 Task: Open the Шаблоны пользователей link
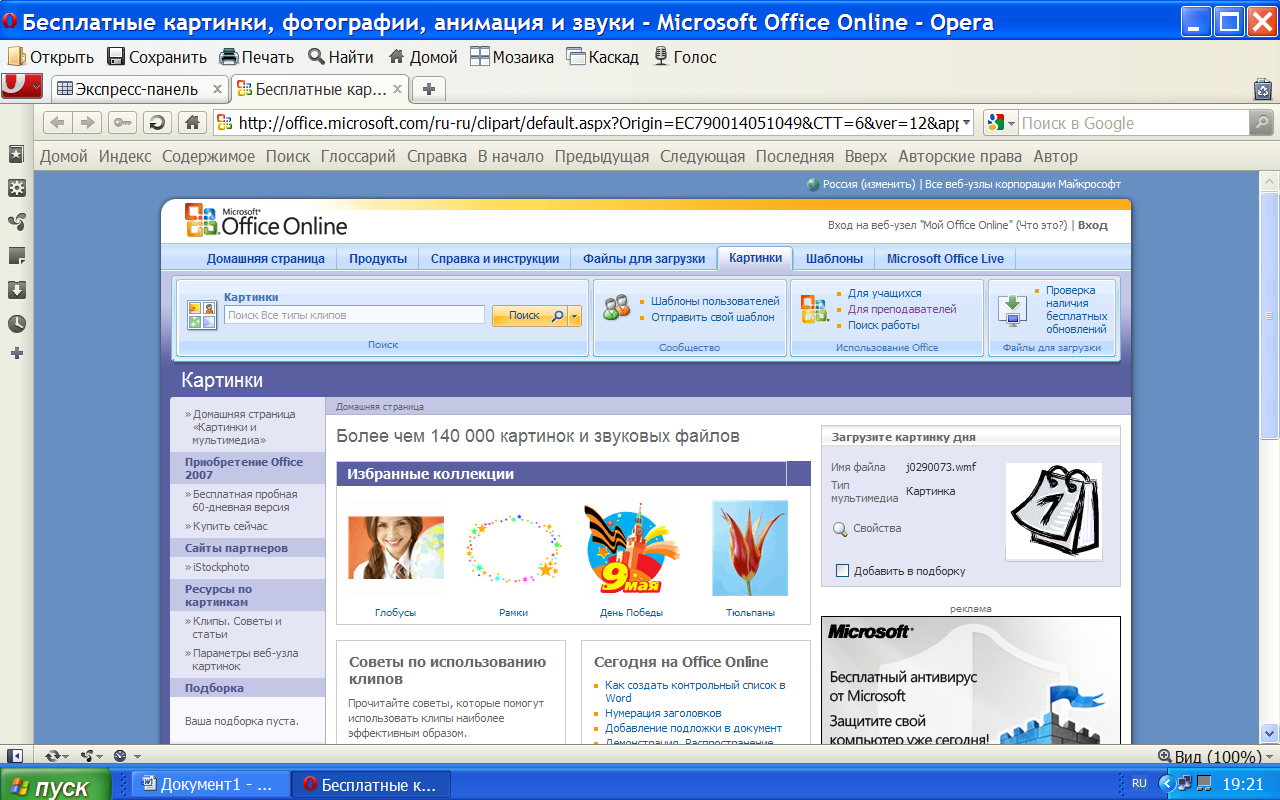(x=715, y=301)
